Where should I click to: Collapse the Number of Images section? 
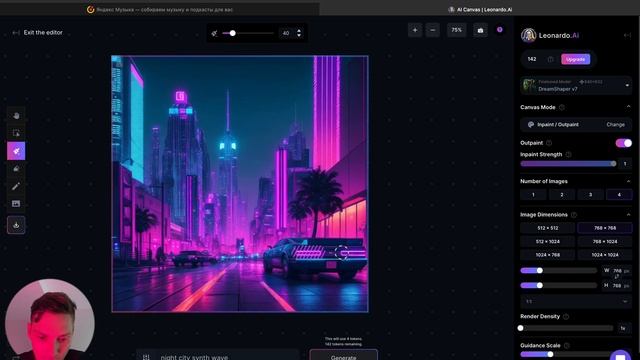628,181
